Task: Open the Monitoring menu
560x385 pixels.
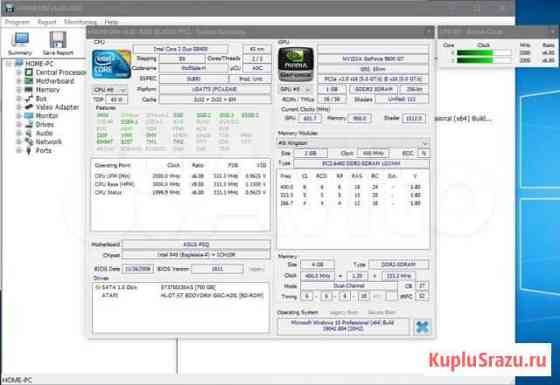Action: [80, 22]
